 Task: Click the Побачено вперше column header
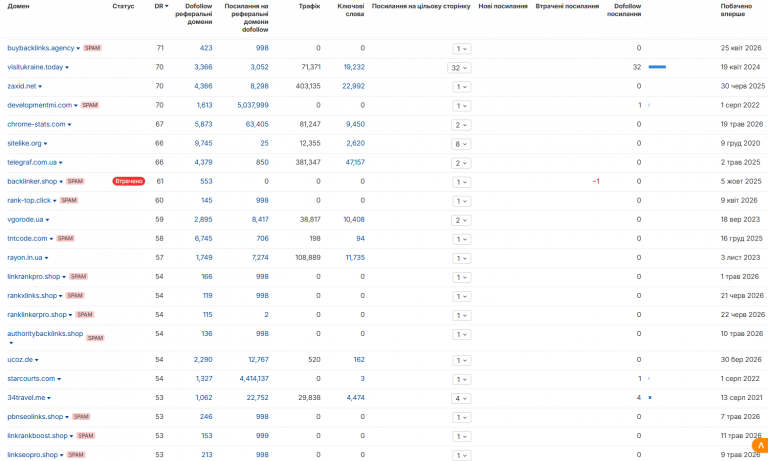pyautogui.click(x=736, y=10)
